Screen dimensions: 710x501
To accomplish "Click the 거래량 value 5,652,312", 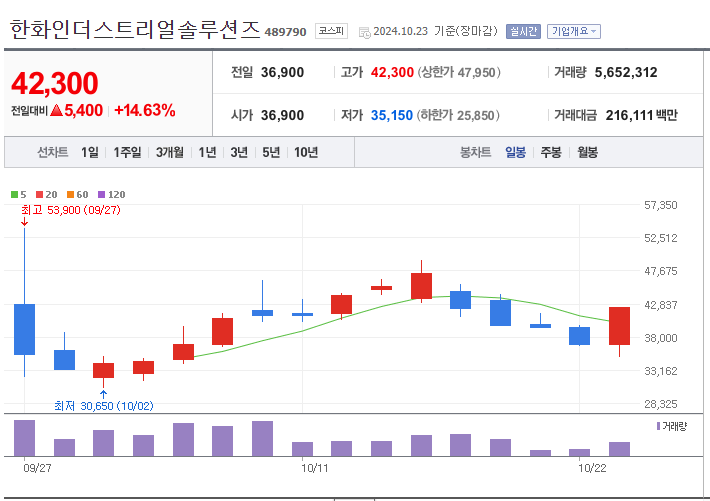I will point(626,72).
